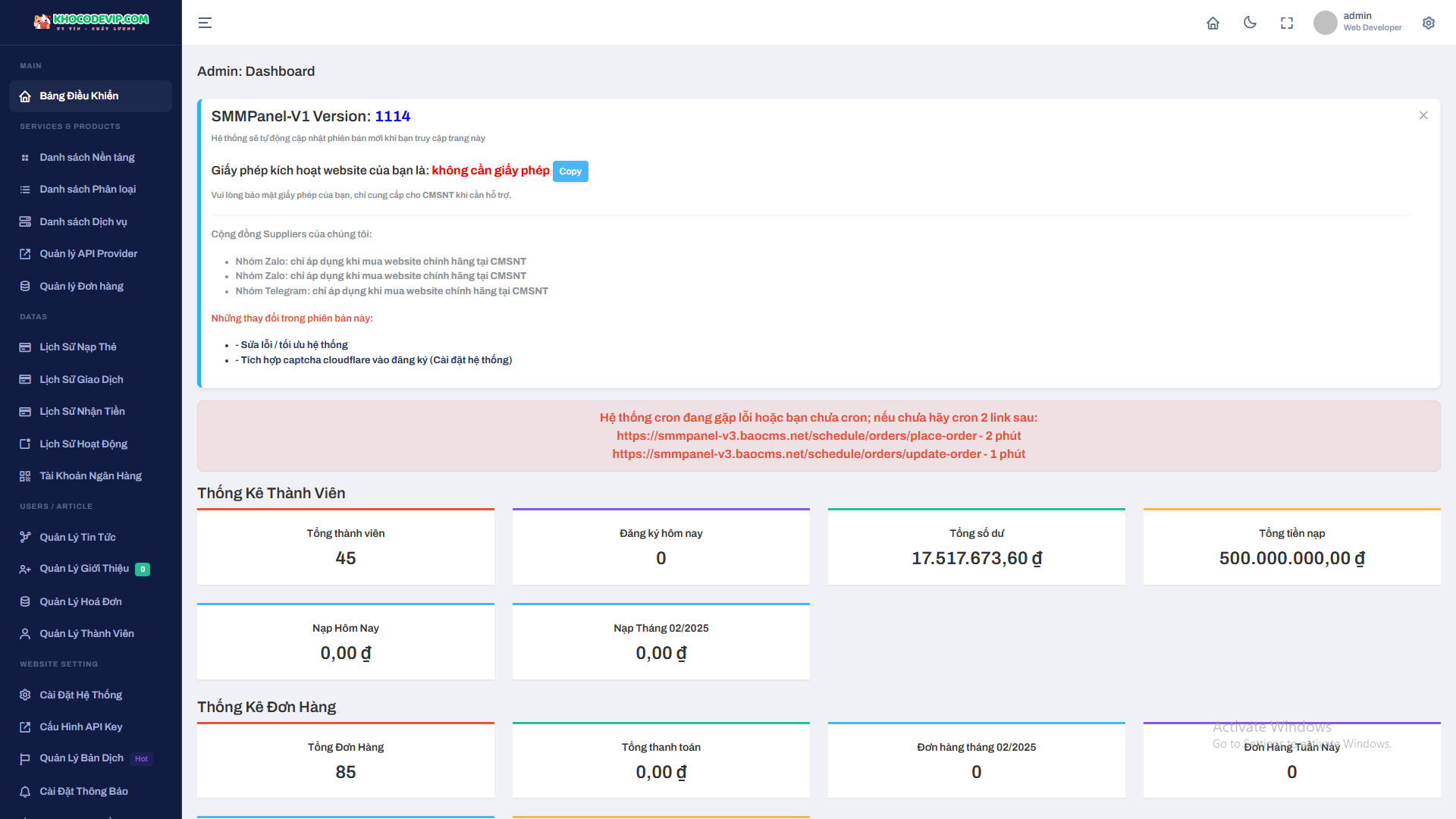Open Quản Lý Bản Dịch Hot item
The image size is (1456, 819).
pyautogui.click(x=81, y=758)
